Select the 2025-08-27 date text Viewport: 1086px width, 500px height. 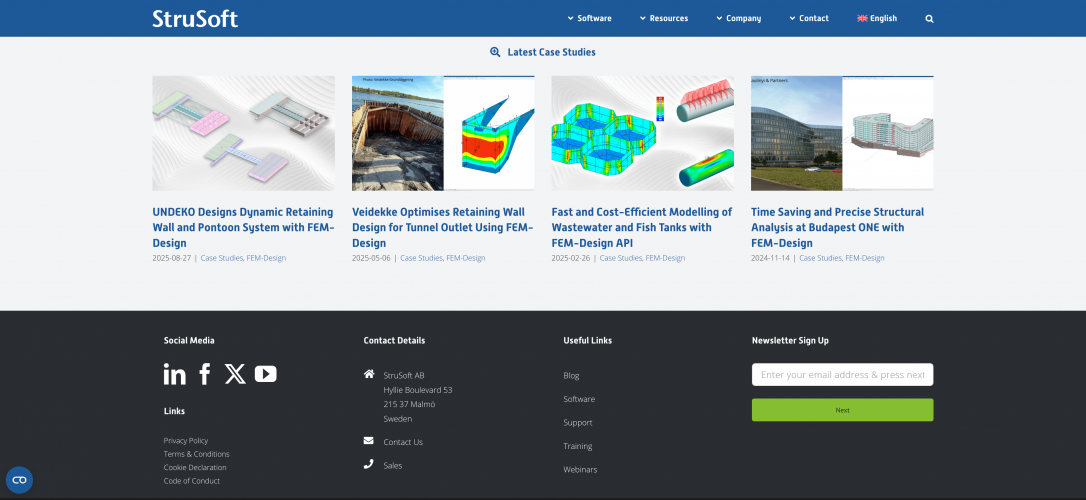[172, 258]
